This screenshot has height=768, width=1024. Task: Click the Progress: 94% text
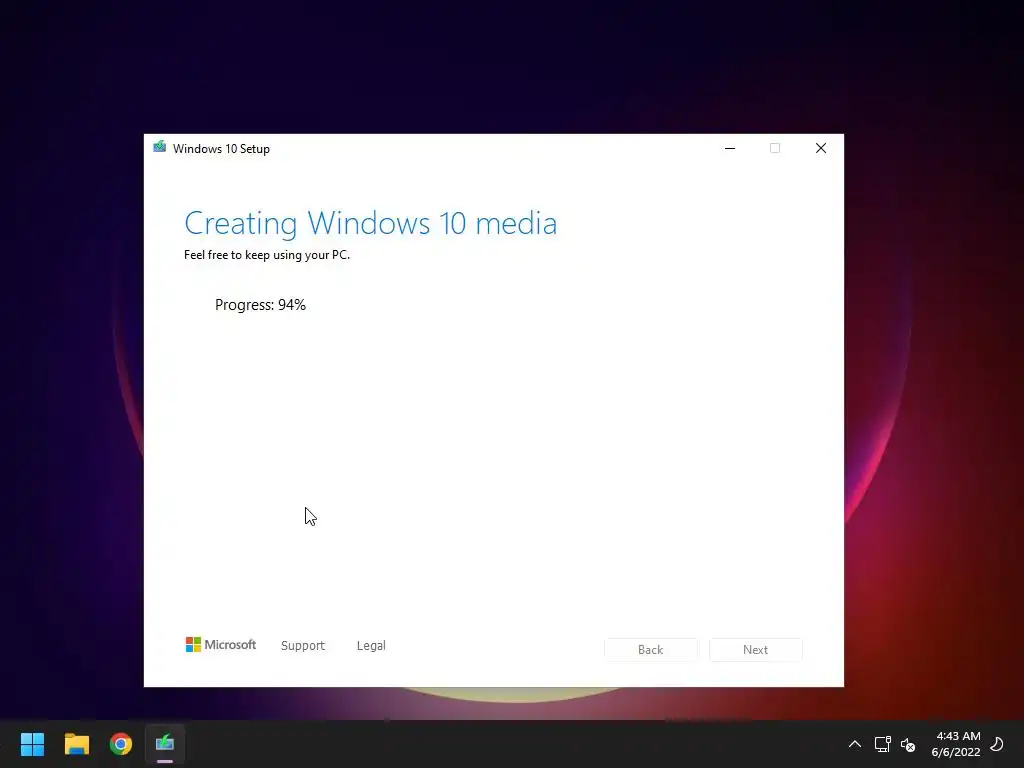(x=260, y=305)
